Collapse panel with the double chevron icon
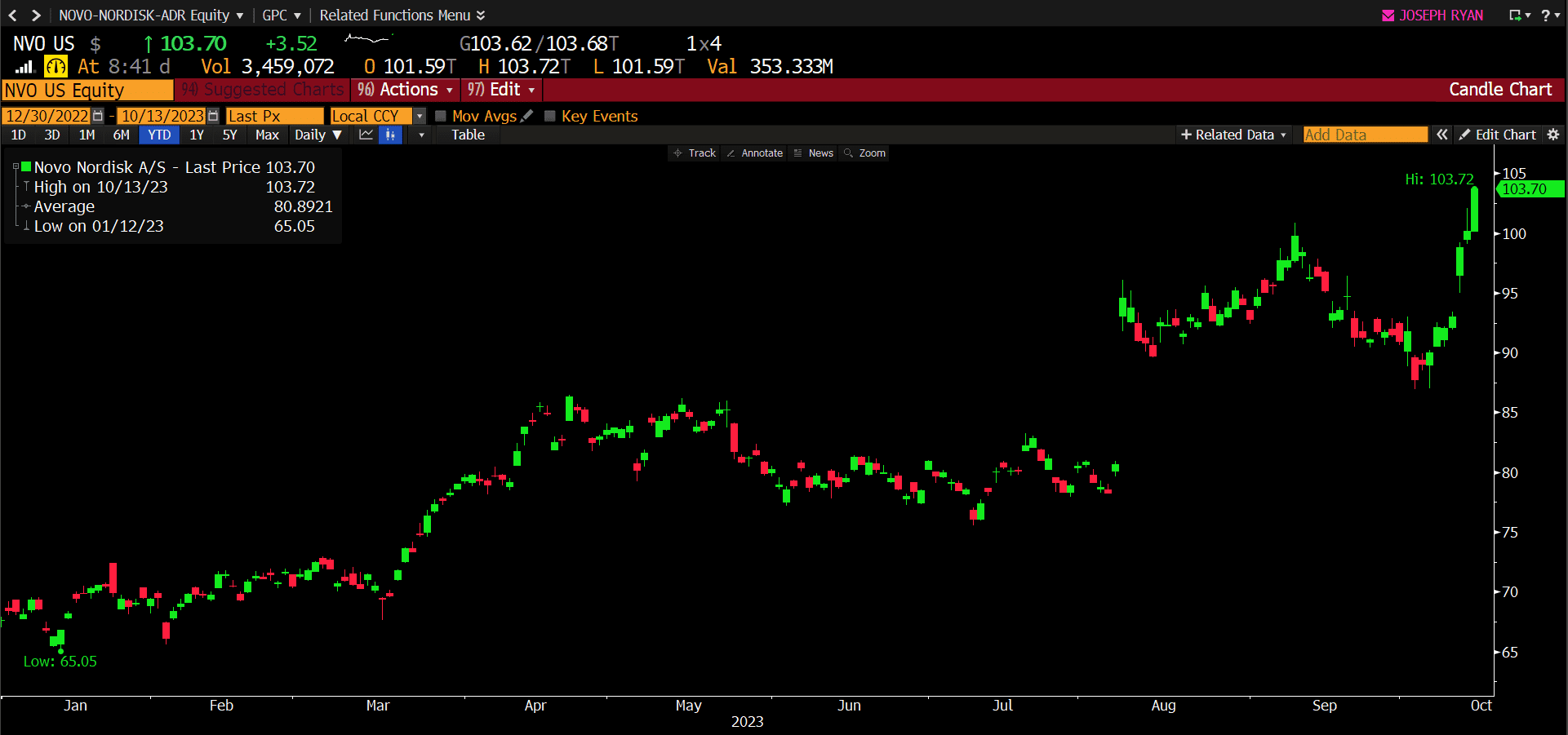This screenshot has height=735, width=1568. coord(1442,135)
